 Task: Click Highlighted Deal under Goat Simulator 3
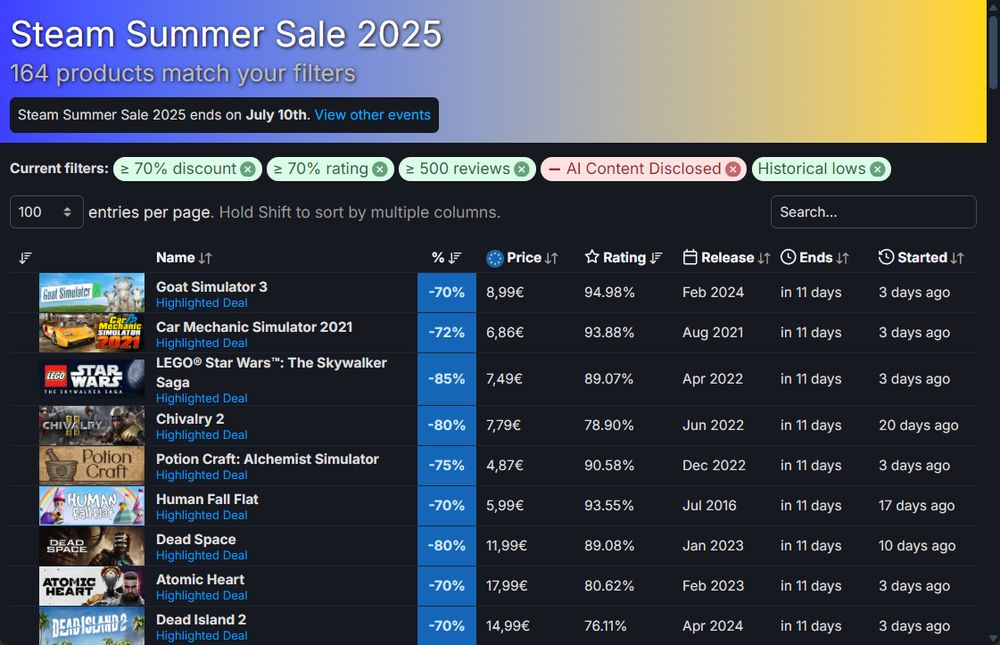[202, 303]
